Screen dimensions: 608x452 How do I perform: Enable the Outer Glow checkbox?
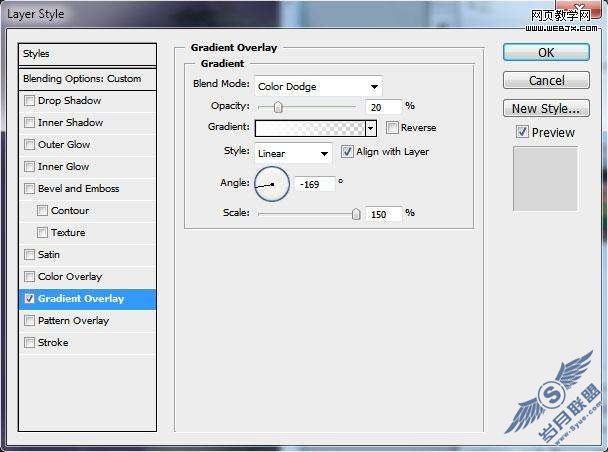[x=29, y=145]
